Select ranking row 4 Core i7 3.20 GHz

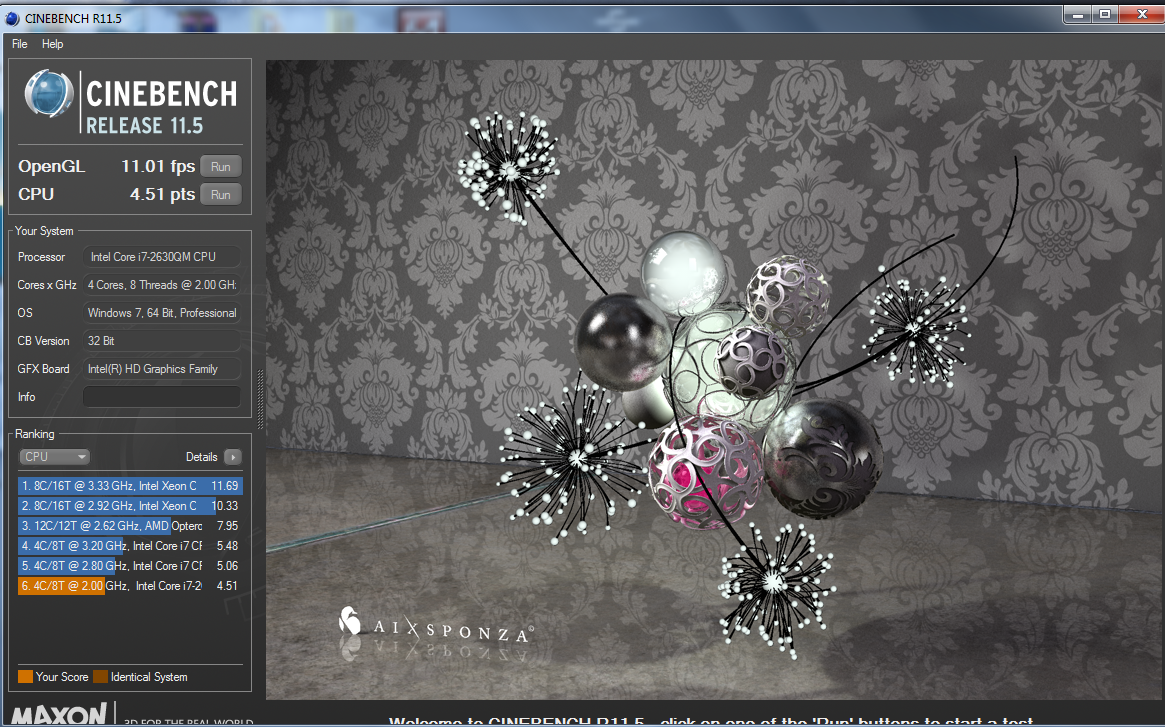130,546
